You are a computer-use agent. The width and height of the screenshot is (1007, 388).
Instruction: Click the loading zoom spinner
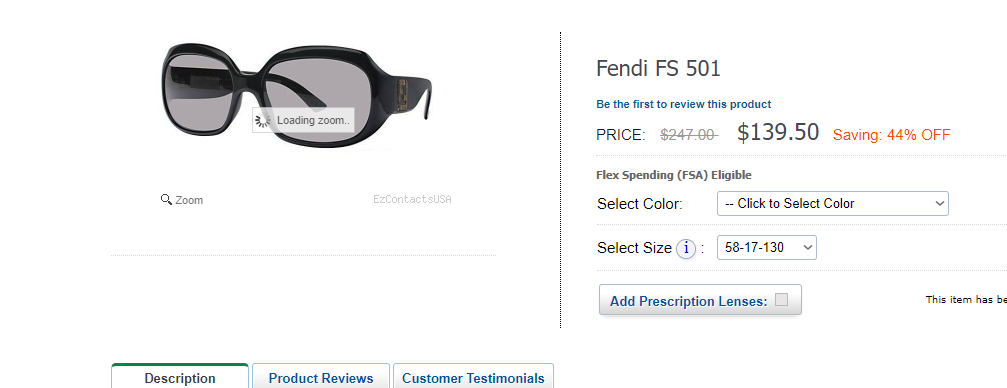[262, 120]
